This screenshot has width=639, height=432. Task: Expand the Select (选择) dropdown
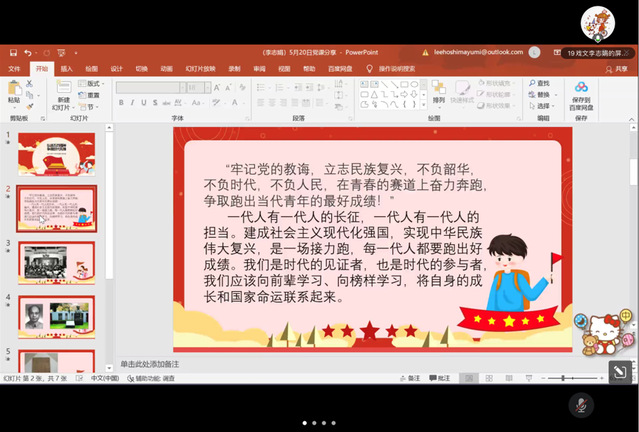point(541,106)
